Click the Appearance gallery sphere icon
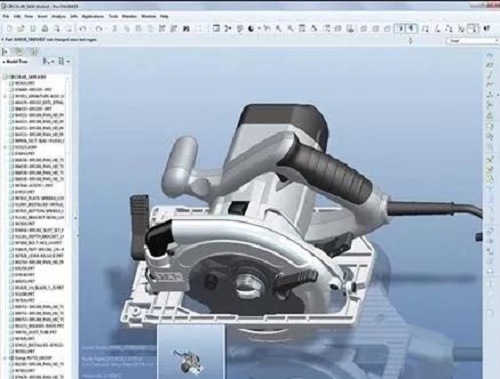Image resolution: width=500 pixels, height=379 pixels. coord(251,29)
